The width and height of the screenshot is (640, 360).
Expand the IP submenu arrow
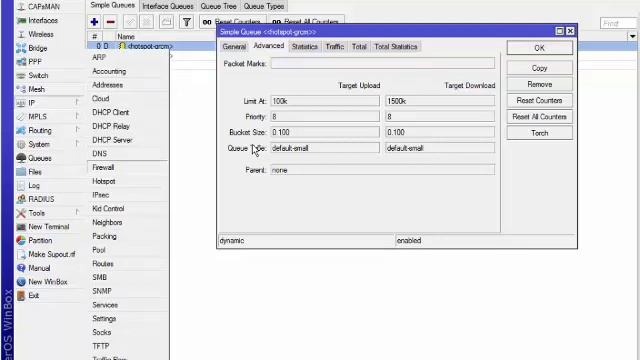click(x=77, y=103)
